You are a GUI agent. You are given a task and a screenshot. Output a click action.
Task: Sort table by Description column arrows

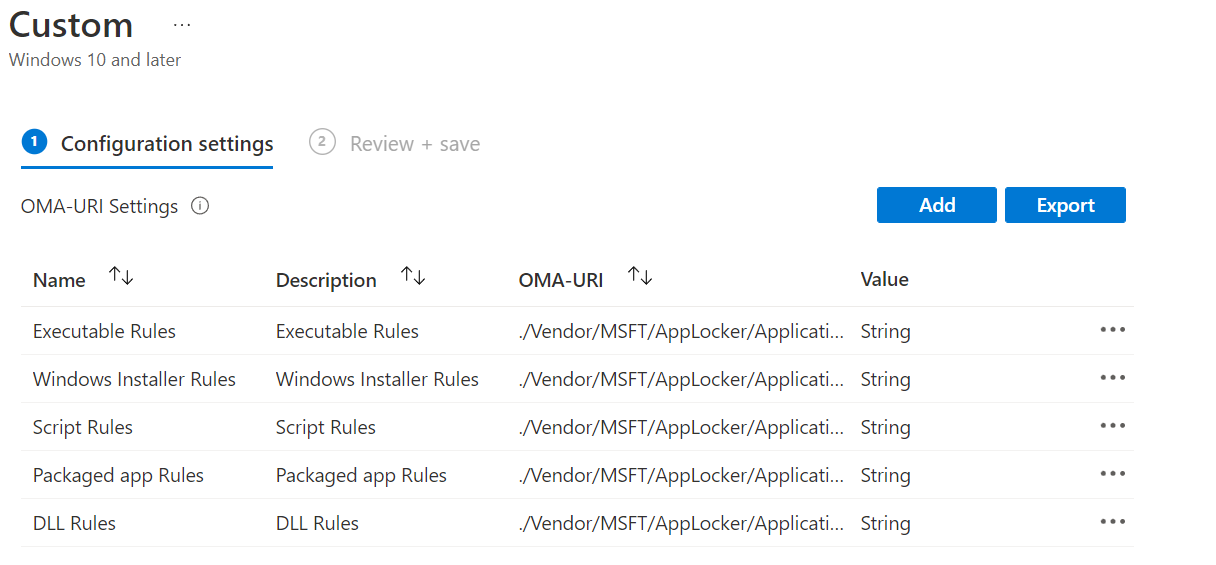tap(413, 277)
